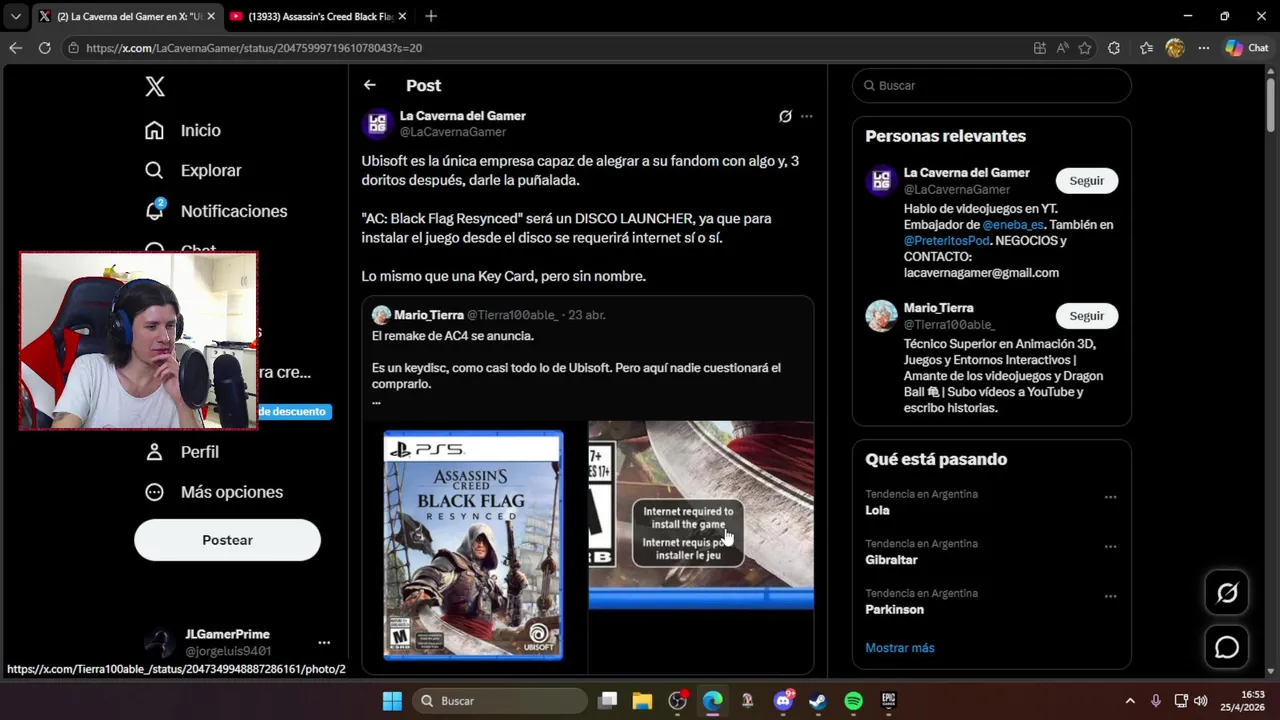Open the floating messages chat button
This screenshot has width=1280, height=720.
(1227, 647)
